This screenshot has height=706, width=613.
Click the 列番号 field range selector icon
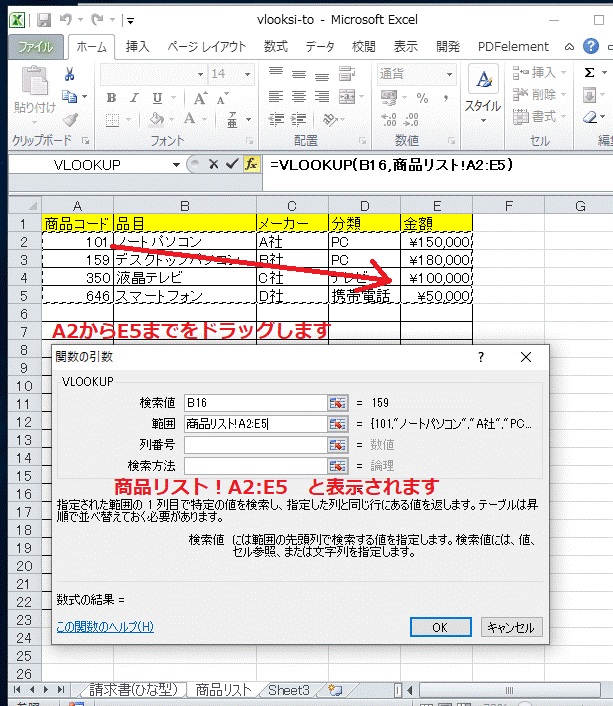point(338,444)
